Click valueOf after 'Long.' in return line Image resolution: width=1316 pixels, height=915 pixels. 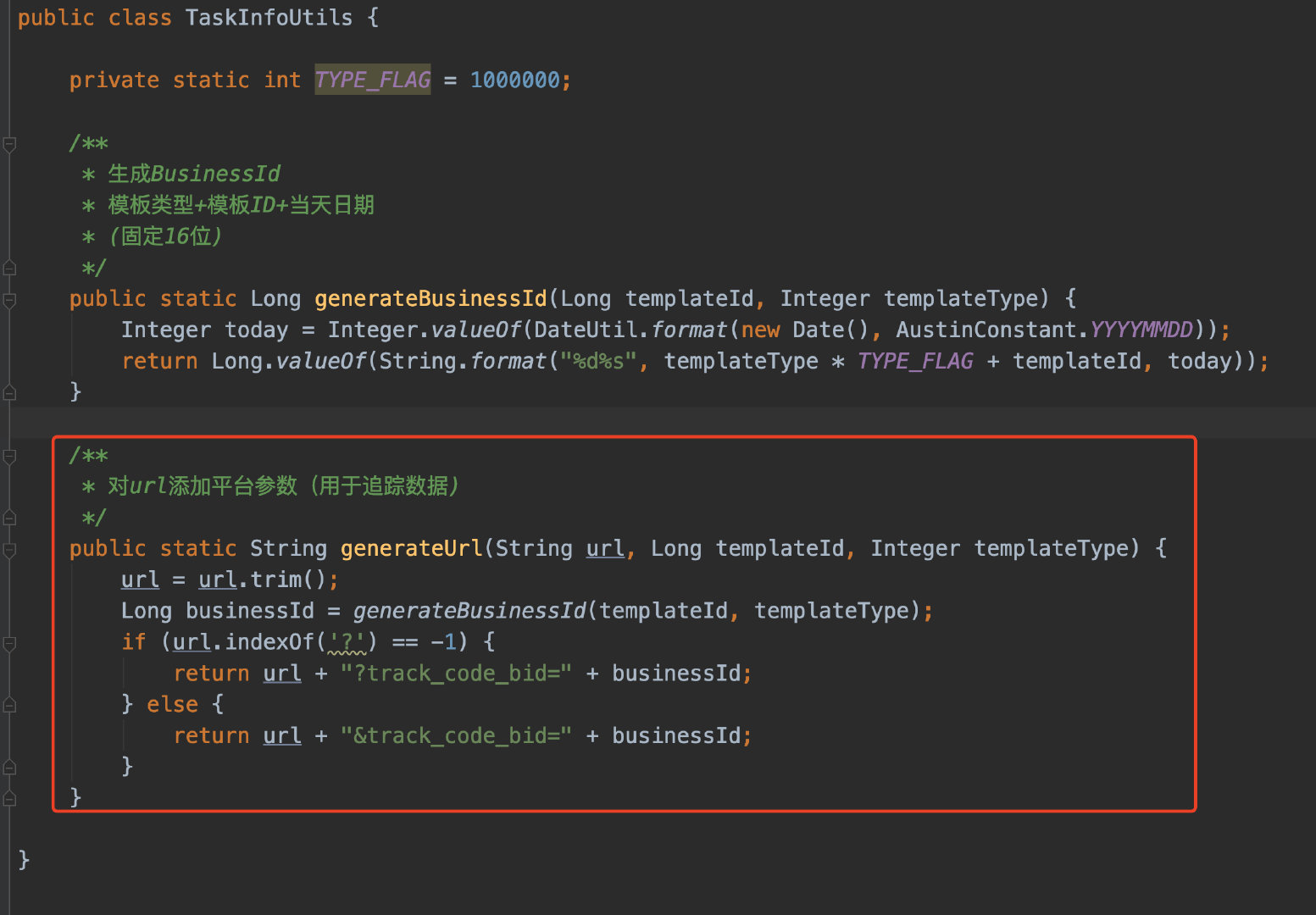(321, 361)
